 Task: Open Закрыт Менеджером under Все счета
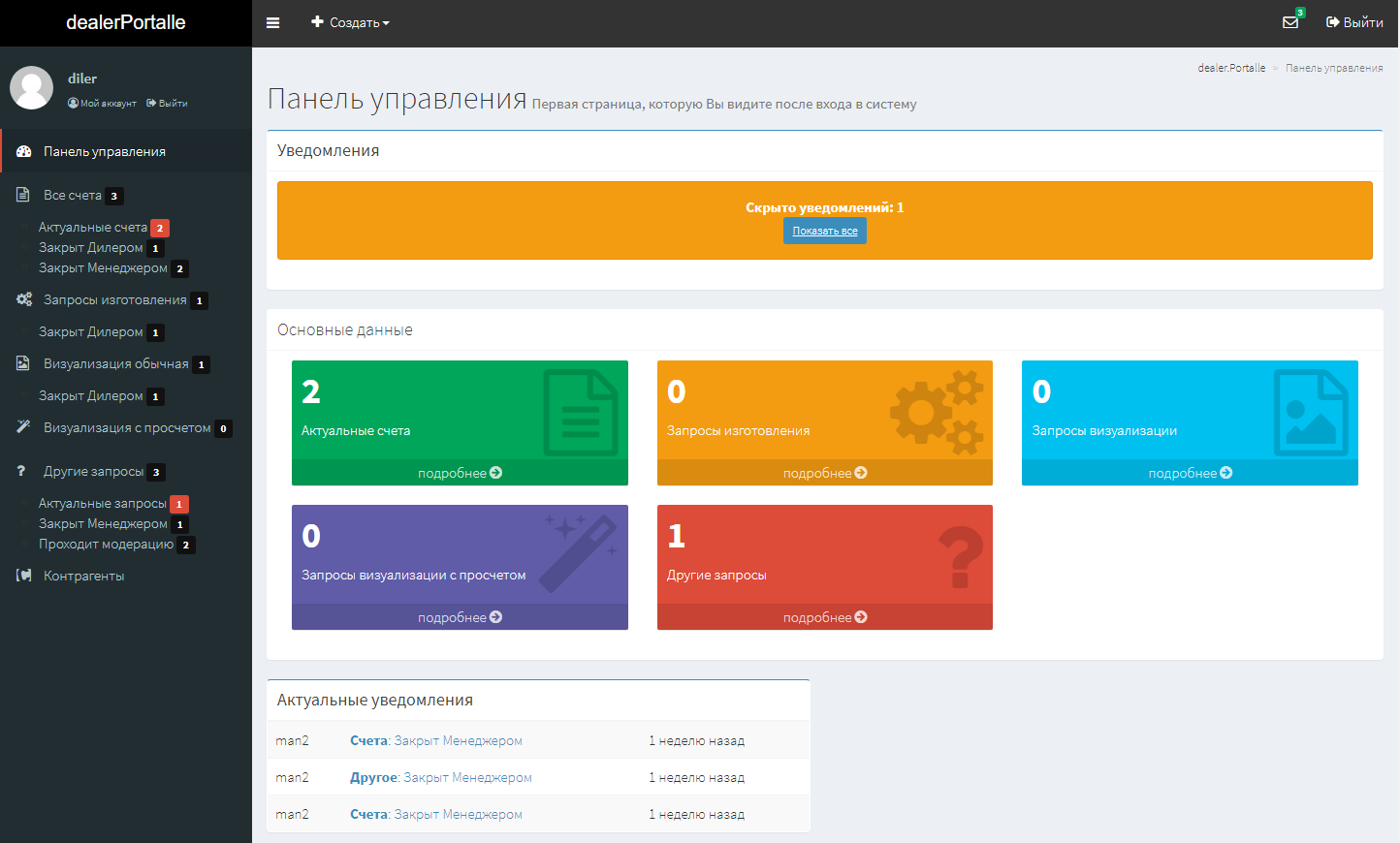pos(103,267)
